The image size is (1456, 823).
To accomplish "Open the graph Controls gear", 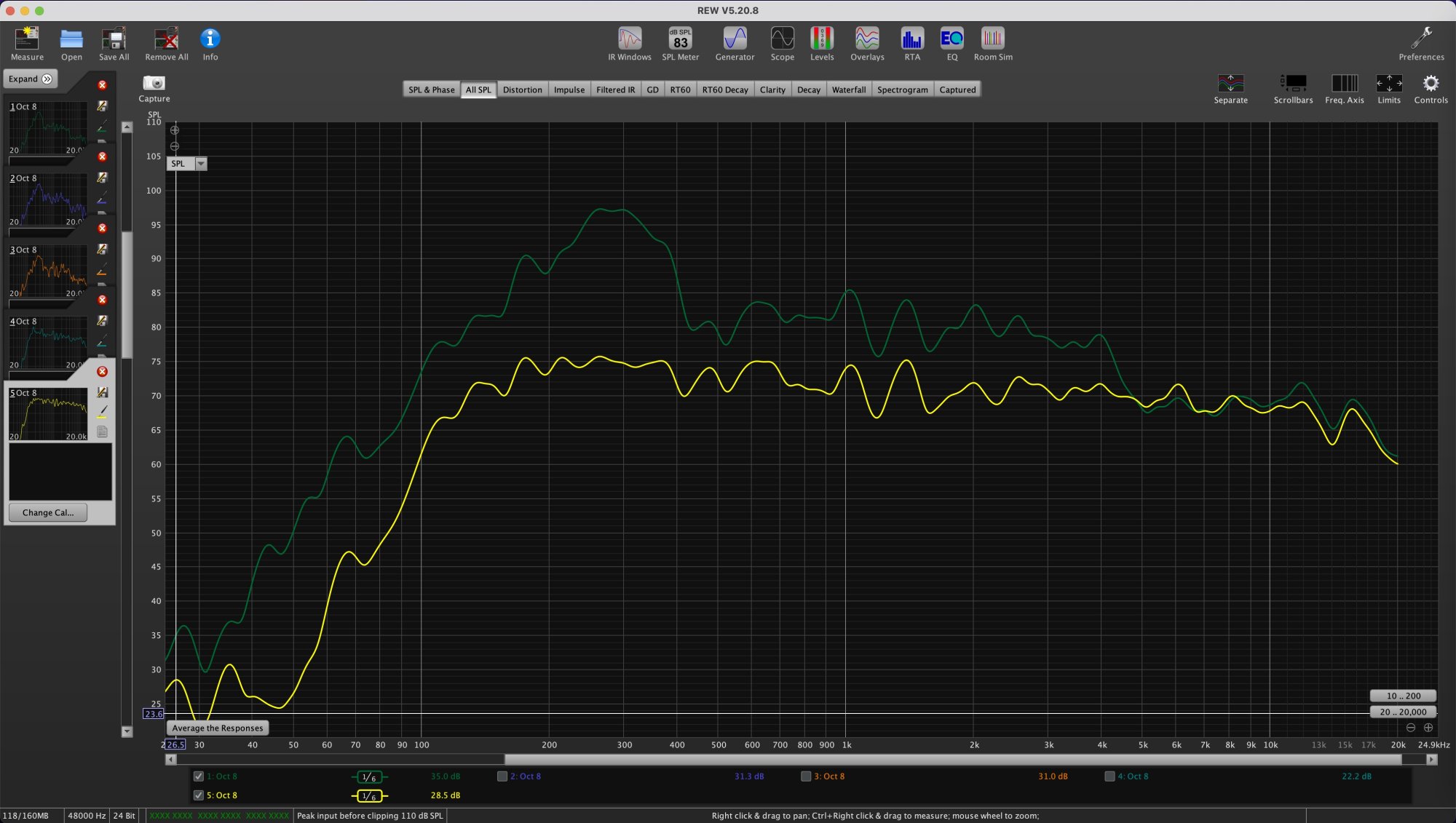I will (1431, 84).
